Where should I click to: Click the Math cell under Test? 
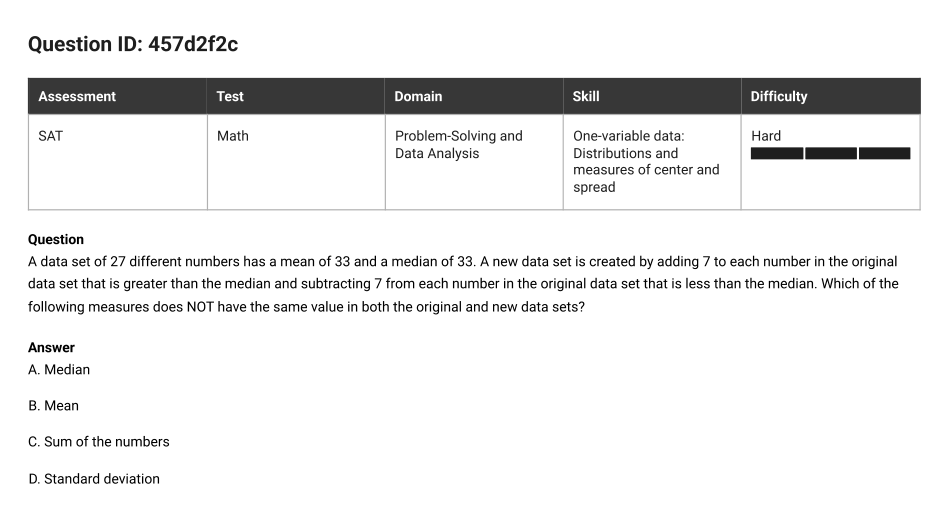(296, 162)
